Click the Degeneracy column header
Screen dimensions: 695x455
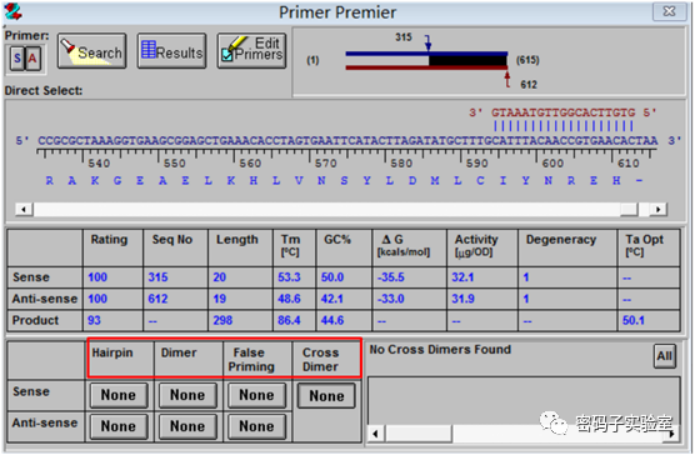click(x=561, y=240)
